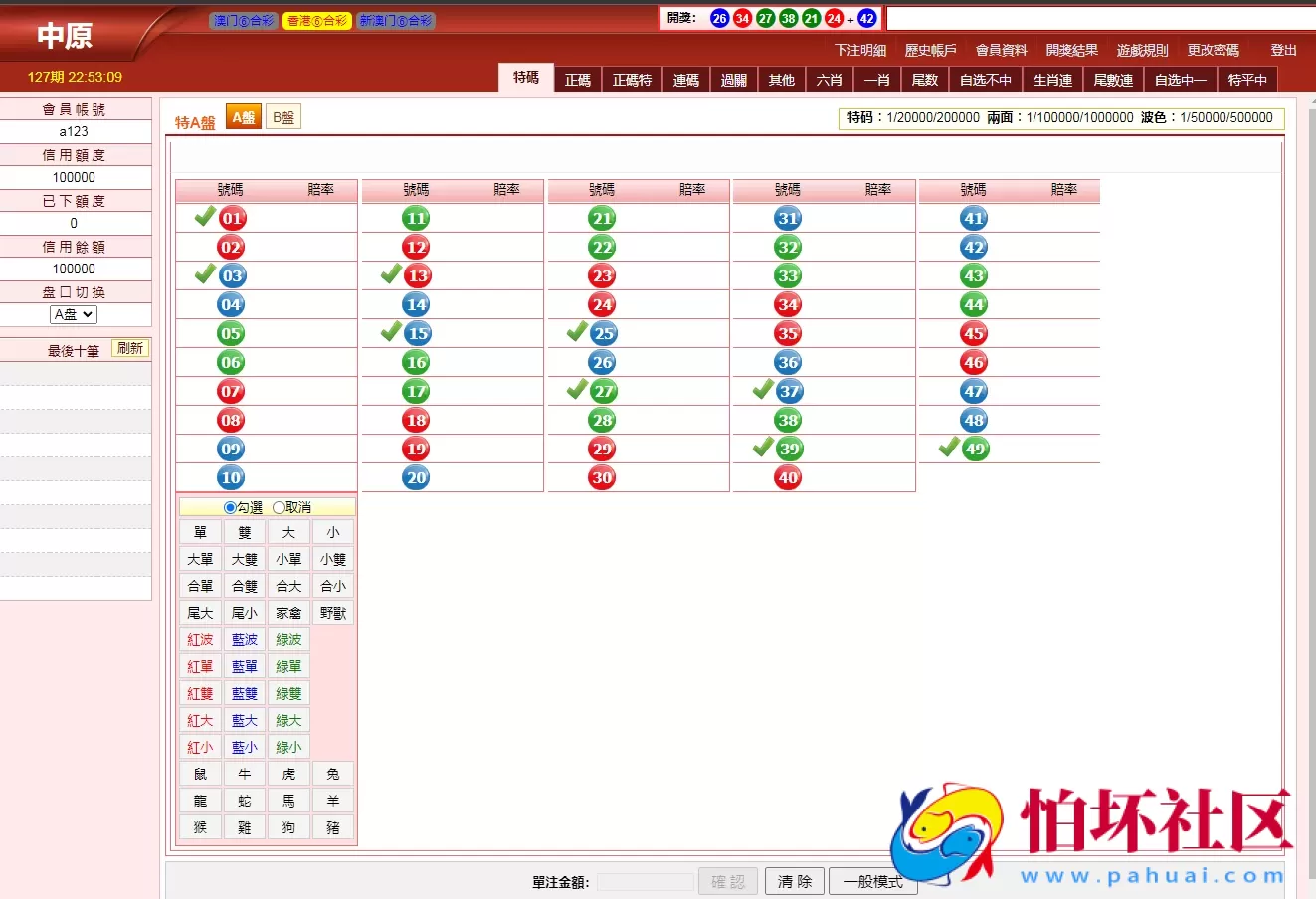
Task: Select green ball 44
Action: point(973,303)
